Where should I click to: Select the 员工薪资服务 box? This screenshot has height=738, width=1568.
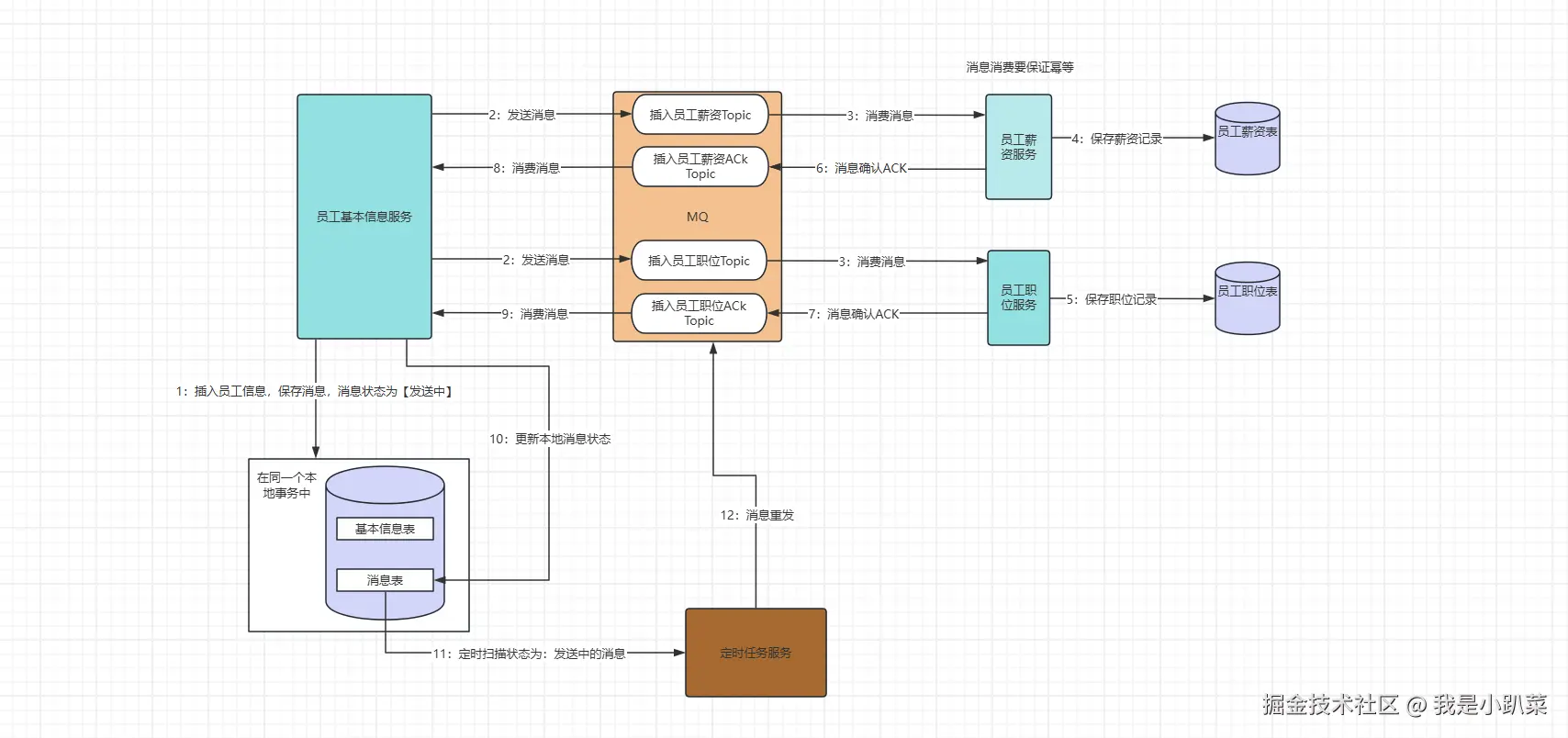tap(1018, 147)
